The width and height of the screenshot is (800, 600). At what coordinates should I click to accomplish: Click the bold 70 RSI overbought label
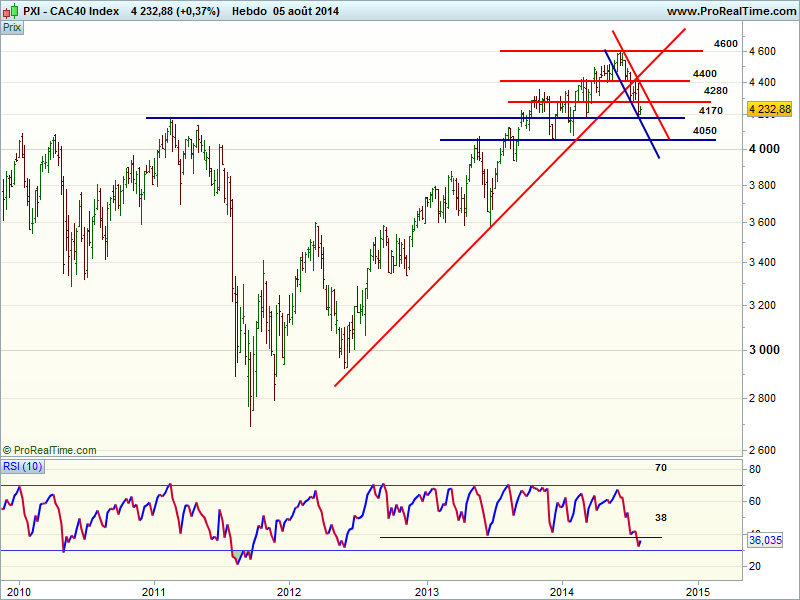point(661,467)
